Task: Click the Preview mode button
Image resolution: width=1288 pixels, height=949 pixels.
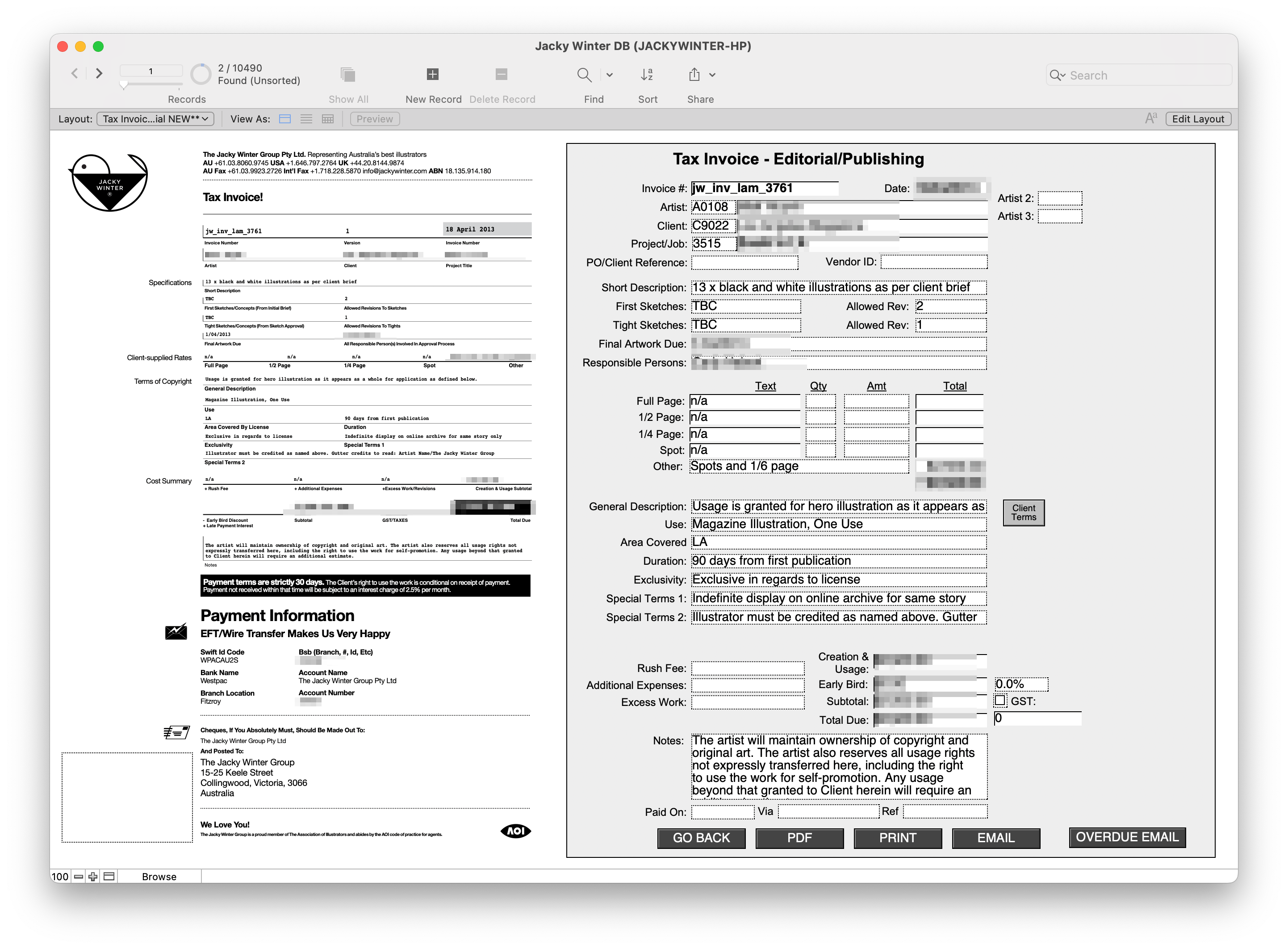Action: point(374,119)
